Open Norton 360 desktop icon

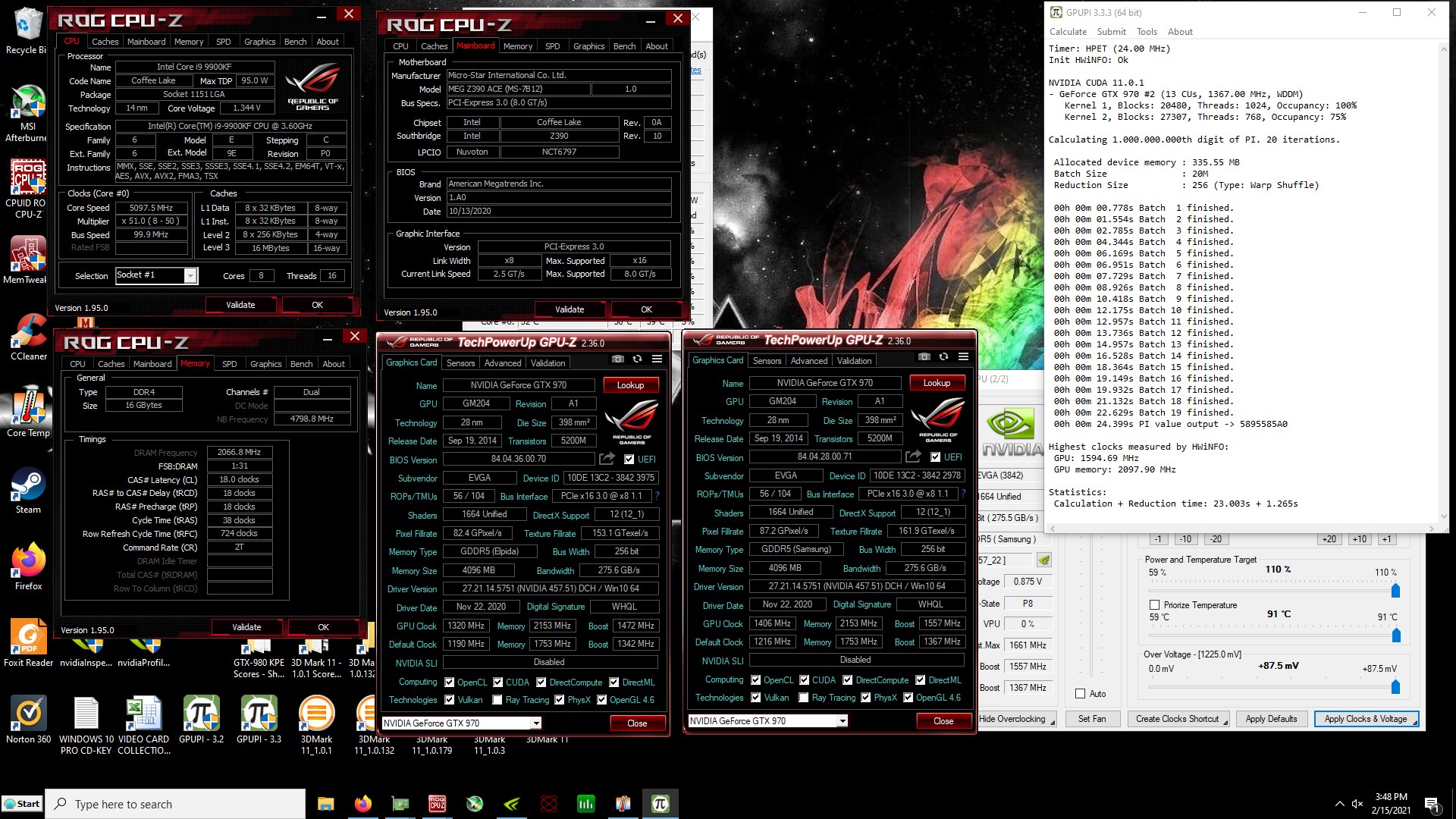(29, 720)
